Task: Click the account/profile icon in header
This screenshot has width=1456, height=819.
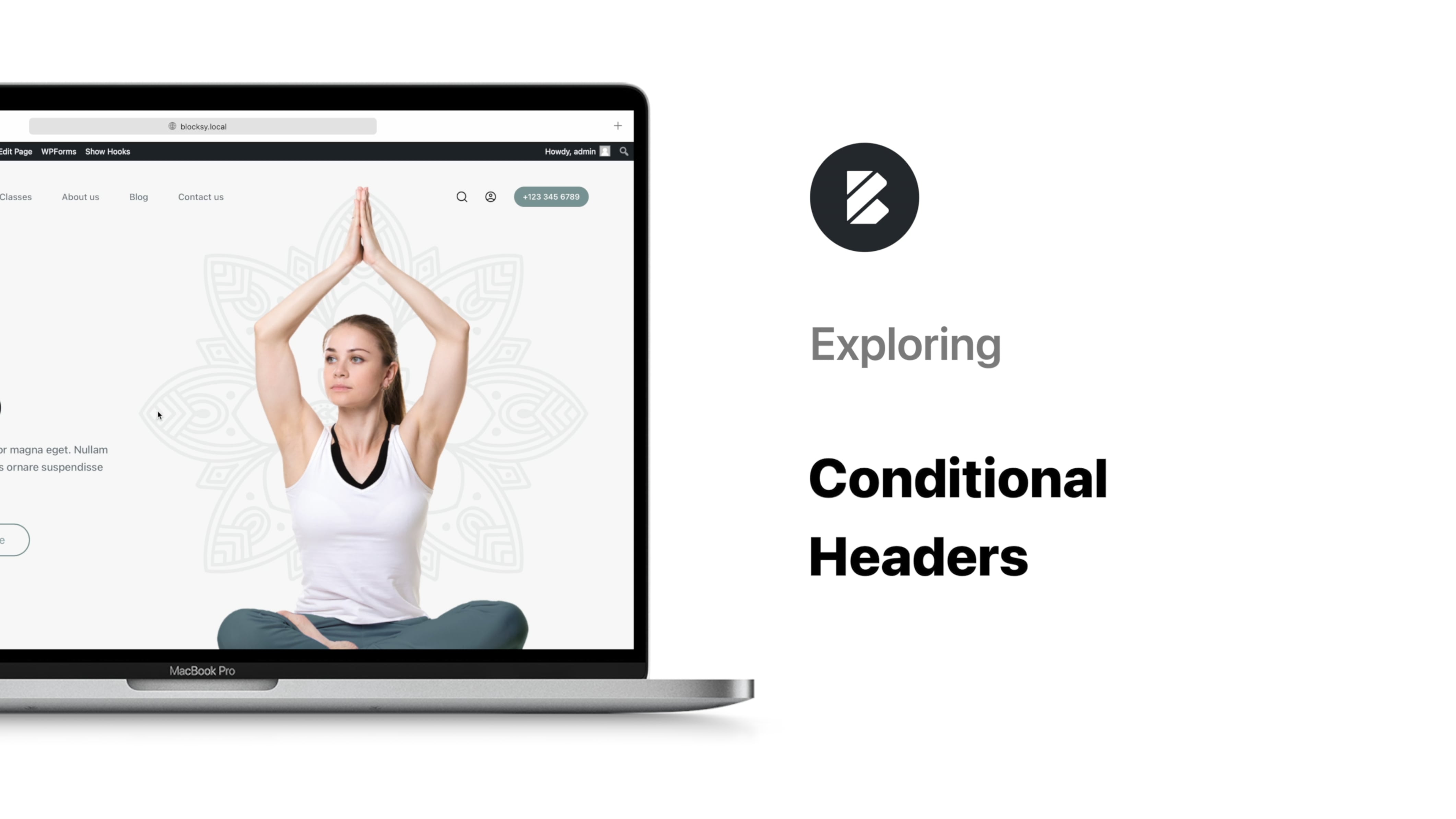Action: tap(490, 196)
